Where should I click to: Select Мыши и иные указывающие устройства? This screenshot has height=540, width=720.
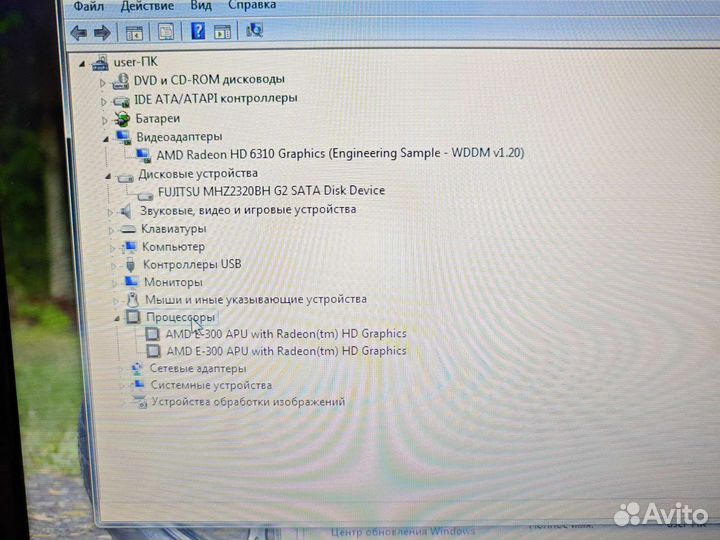click(256, 299)
